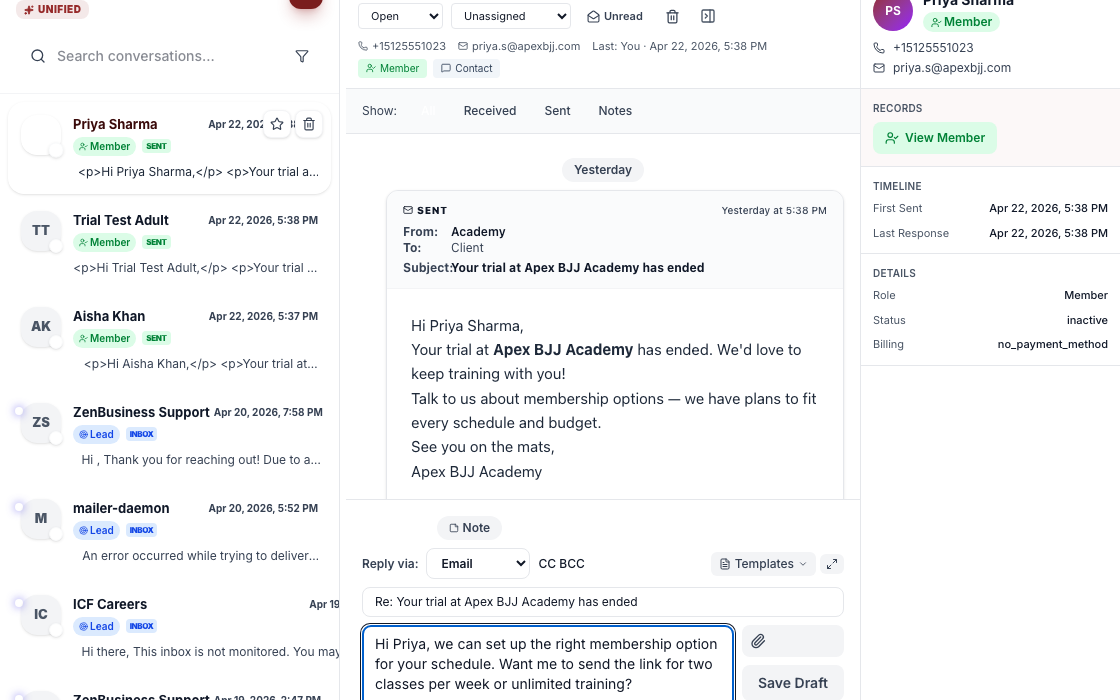
Task: Expand the Templates dropdown
Action: pos(763,564)
